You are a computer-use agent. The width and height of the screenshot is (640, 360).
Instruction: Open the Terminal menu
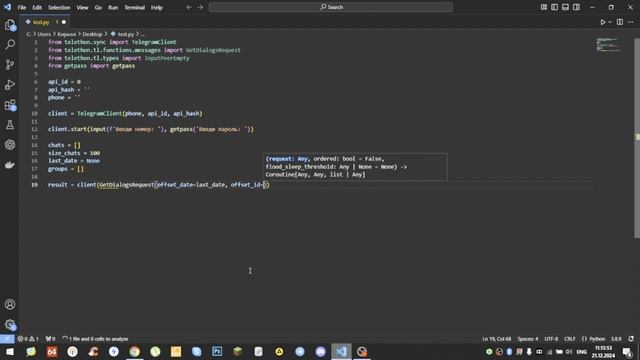pos(134,7)
